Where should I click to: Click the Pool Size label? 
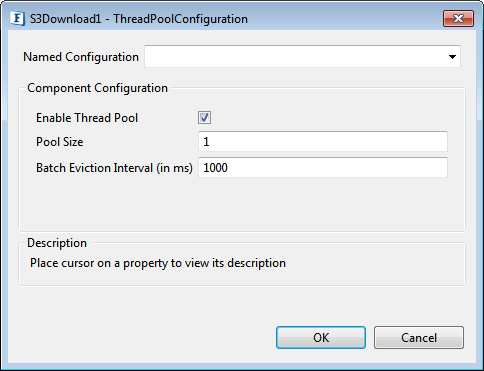pos(60,142)
